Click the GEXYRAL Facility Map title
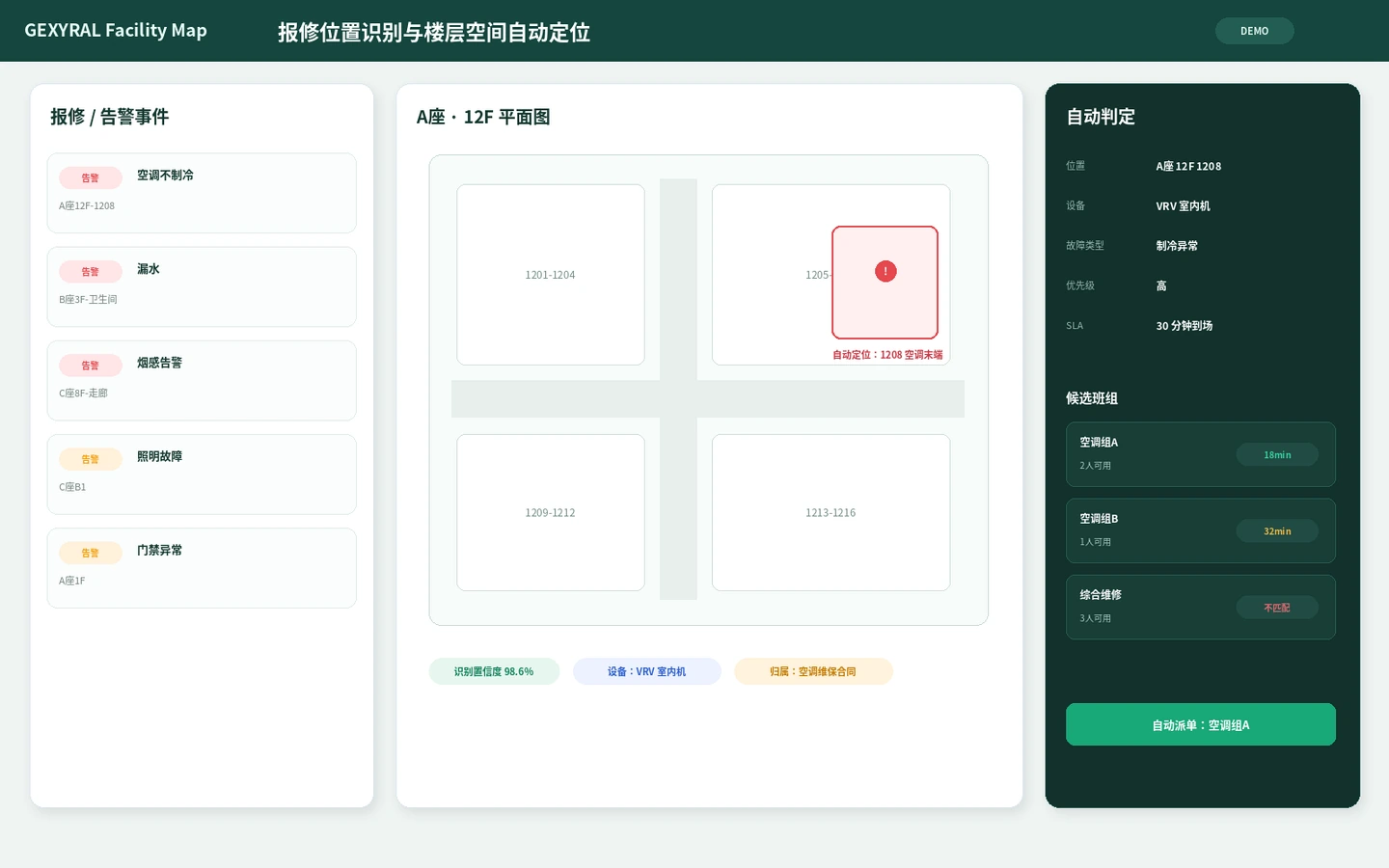 pyautogui.click(x=116, y=30)
